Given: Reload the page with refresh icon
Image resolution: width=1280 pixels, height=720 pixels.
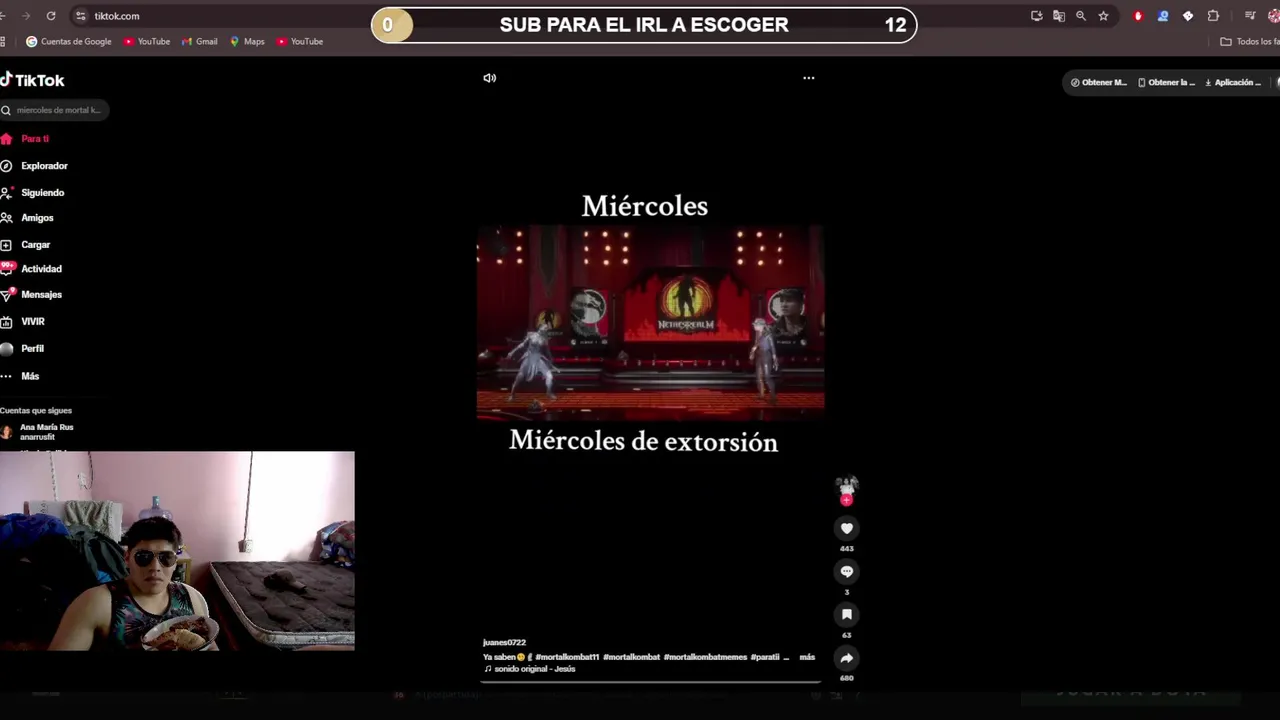Looking at the screenshot, I should click(x=51, y=16).
